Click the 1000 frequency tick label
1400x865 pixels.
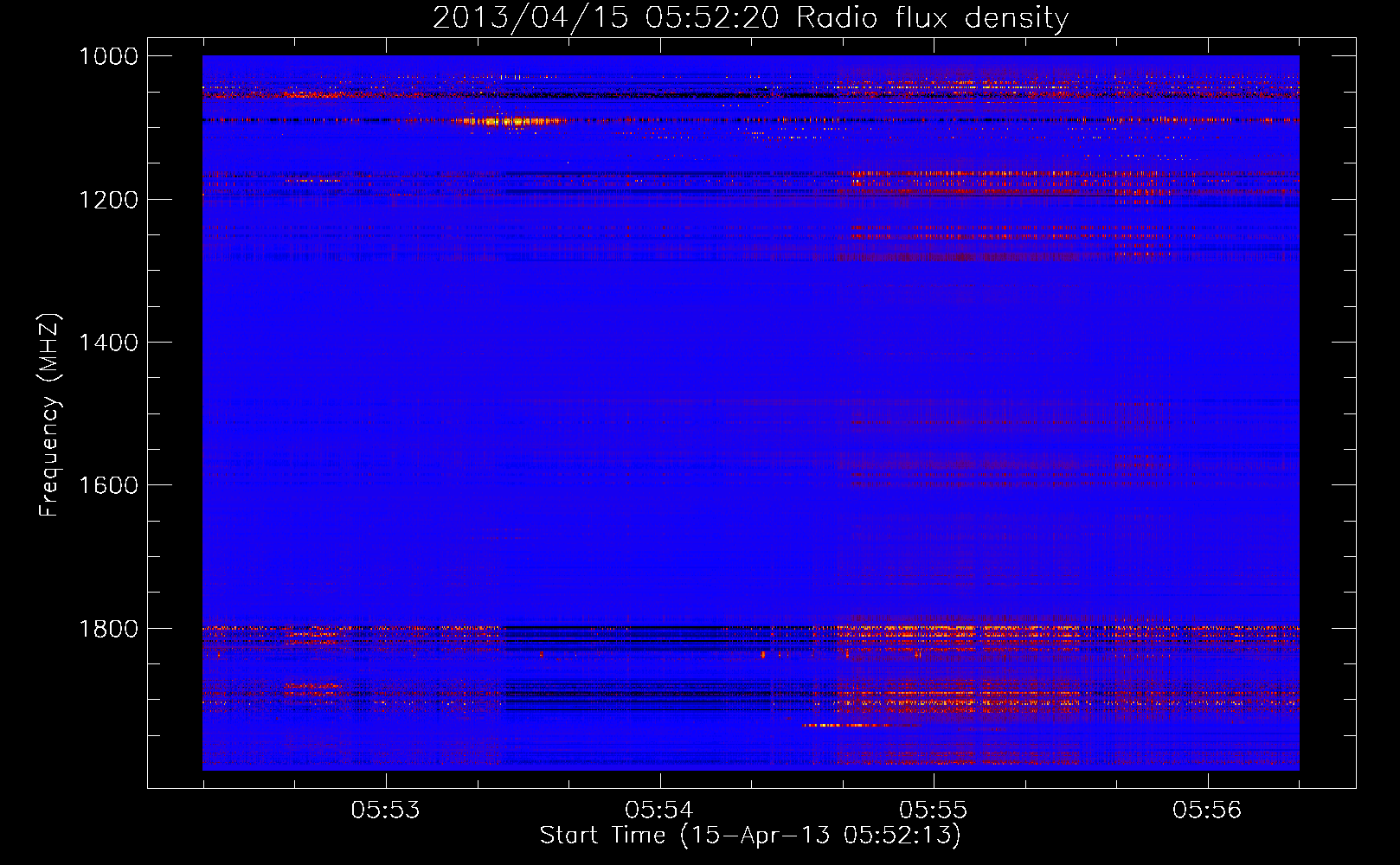(x=108, y=56)
